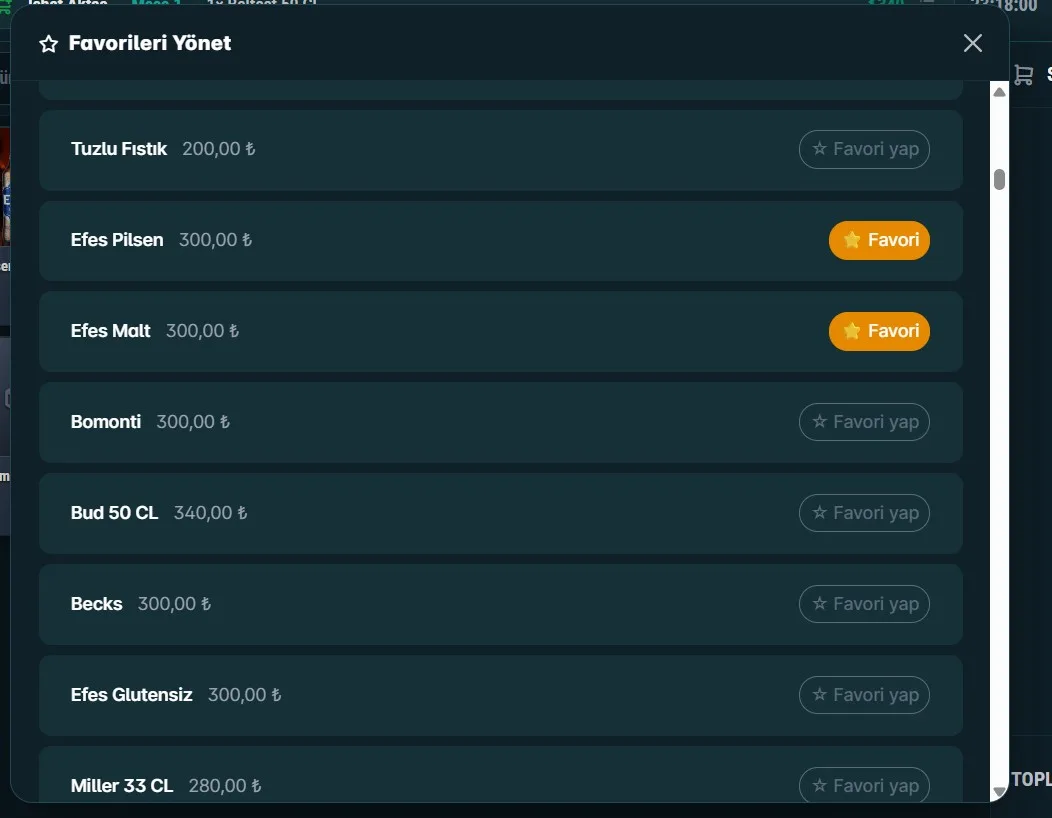Unfavorite Efes Malt item
This screenshot has width=1052, height=818.
(x=879, y=331)
